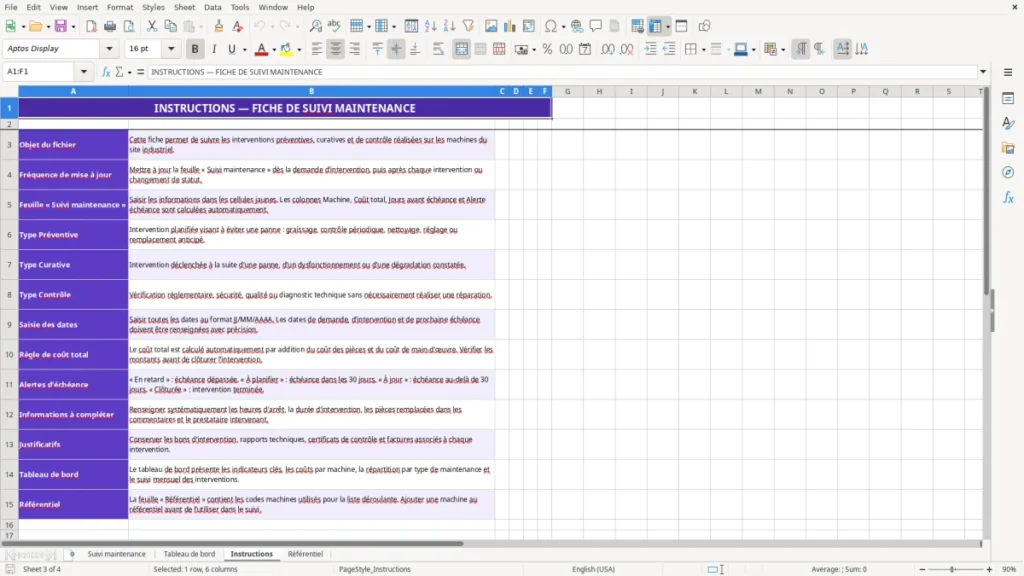Click the Cut scissors icon
1024x576 pixels.
tap(152, 26)
